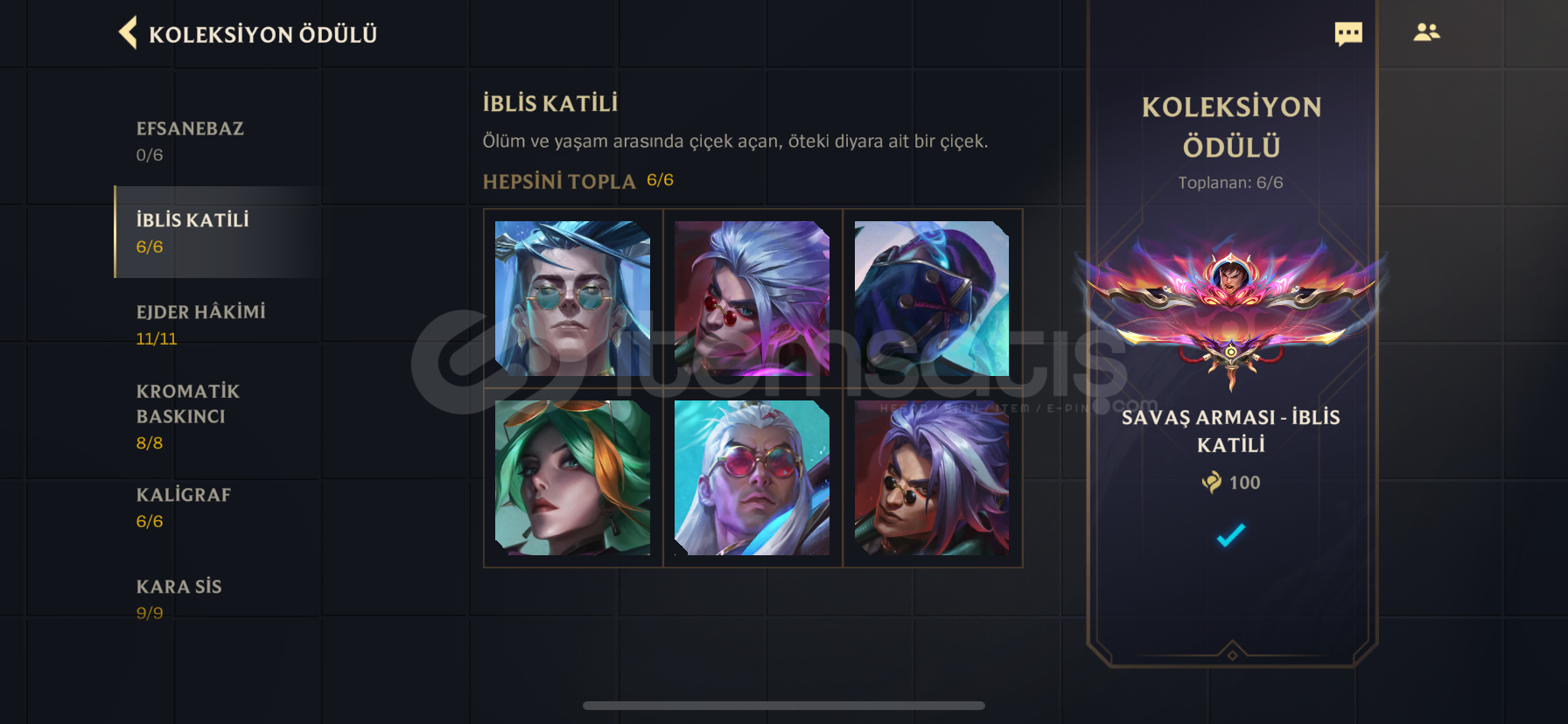Open the friends list icon

(x=1426, y=32)
